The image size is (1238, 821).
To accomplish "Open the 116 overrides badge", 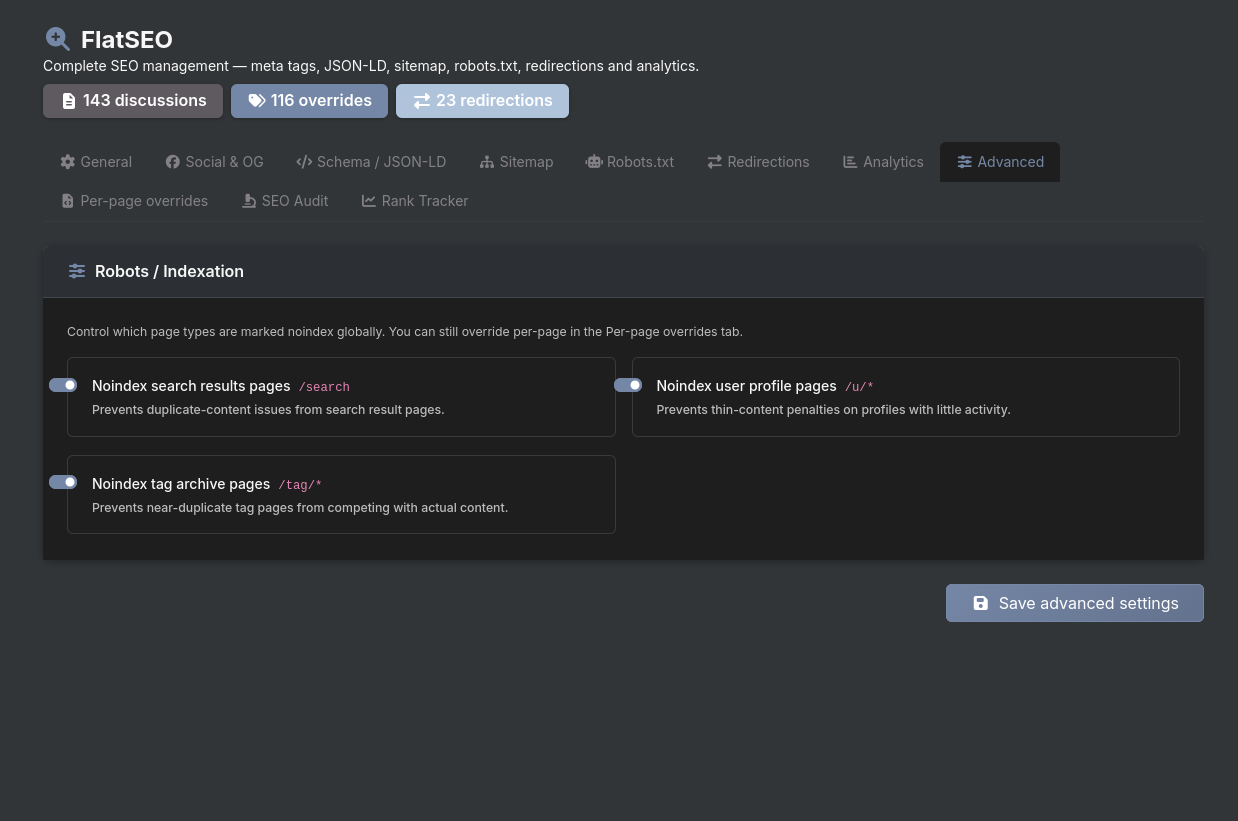I will (309, 101).
